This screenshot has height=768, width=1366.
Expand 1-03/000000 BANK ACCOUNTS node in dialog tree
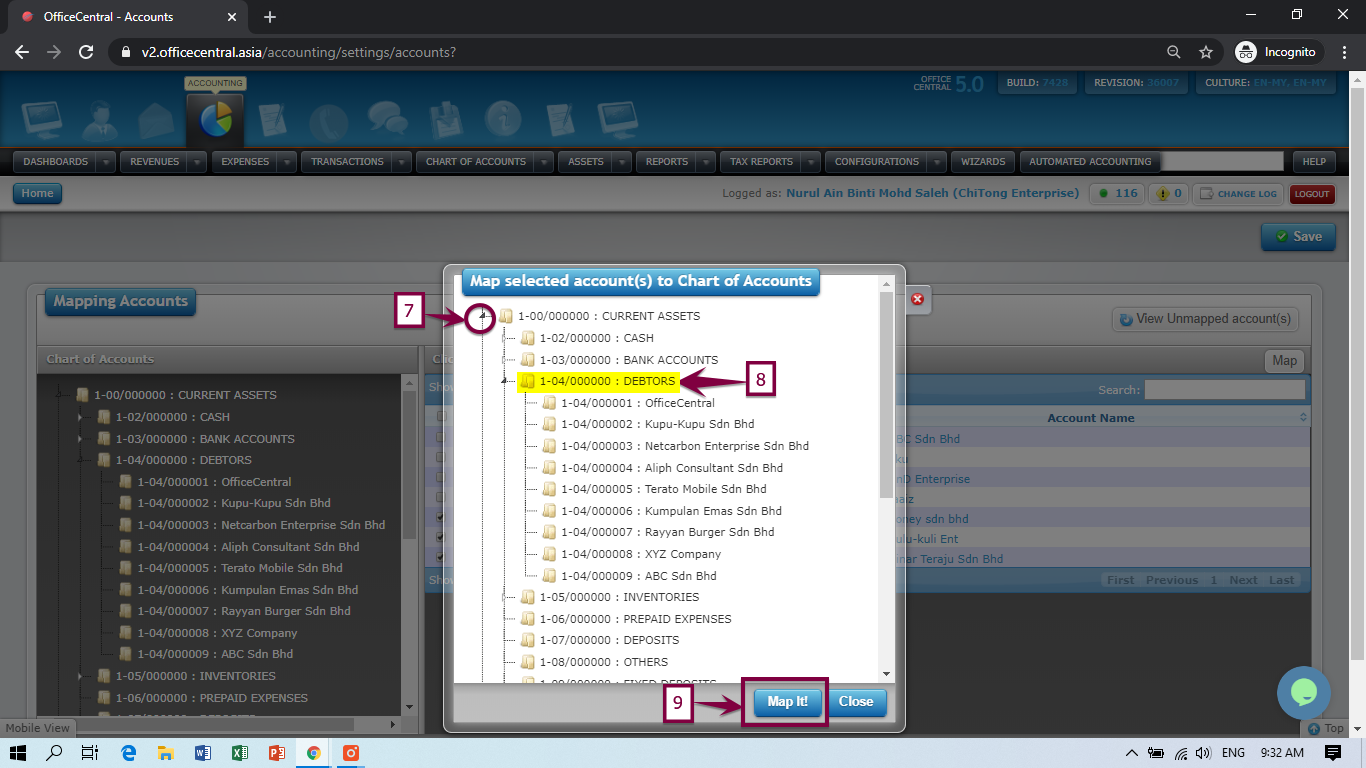[x=505, y=360]
